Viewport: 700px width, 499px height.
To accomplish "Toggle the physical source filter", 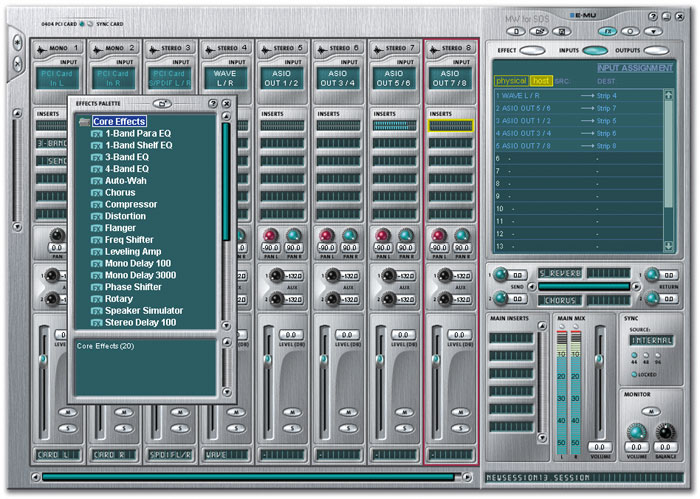I will (x=511, y=80).
